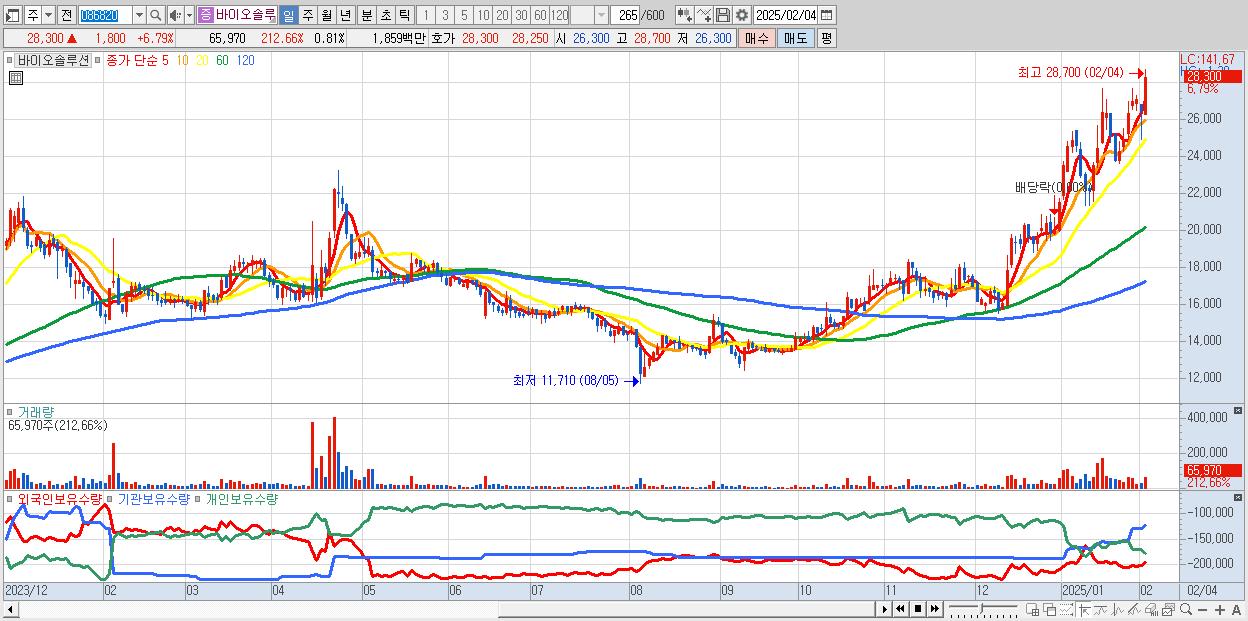The height and width of the screenshot is (621, 1248).
Task: Click the window-with-grid icon in bottom toolbar
Action: point(1032,609)
